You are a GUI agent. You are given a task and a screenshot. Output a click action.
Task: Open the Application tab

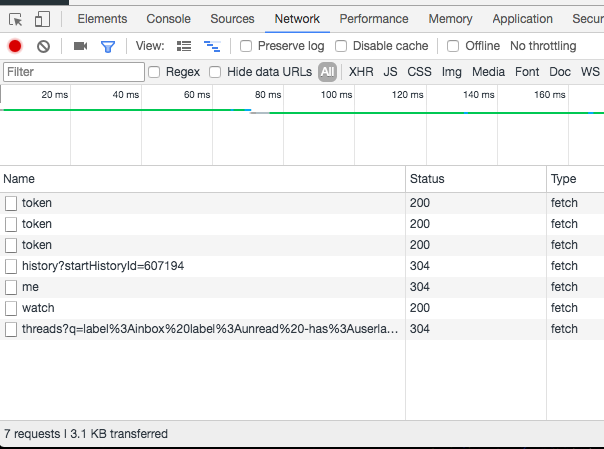(522, 19)
